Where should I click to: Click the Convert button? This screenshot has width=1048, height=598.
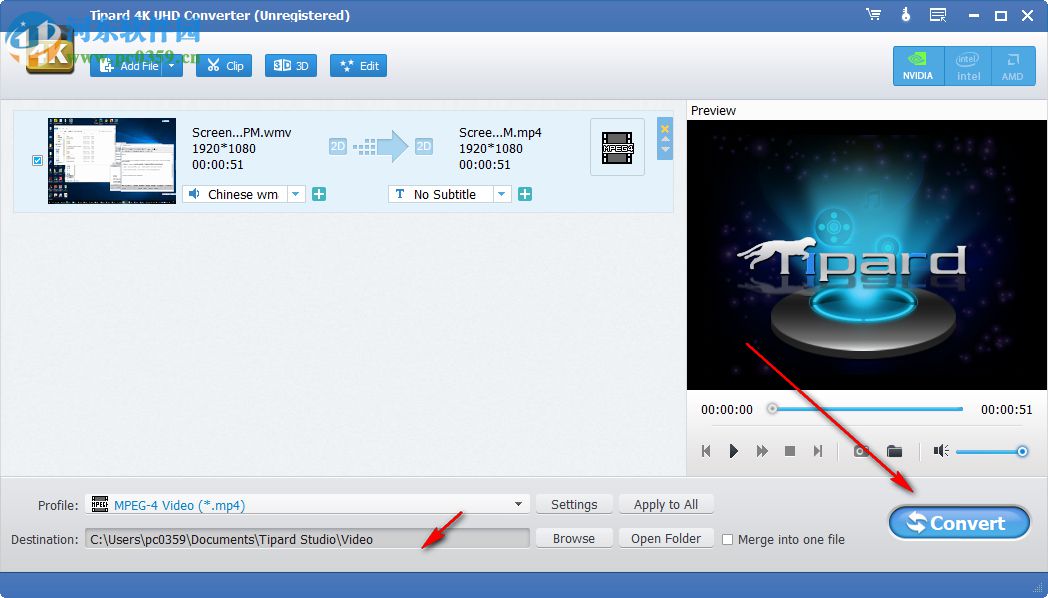tap(958, 522)
